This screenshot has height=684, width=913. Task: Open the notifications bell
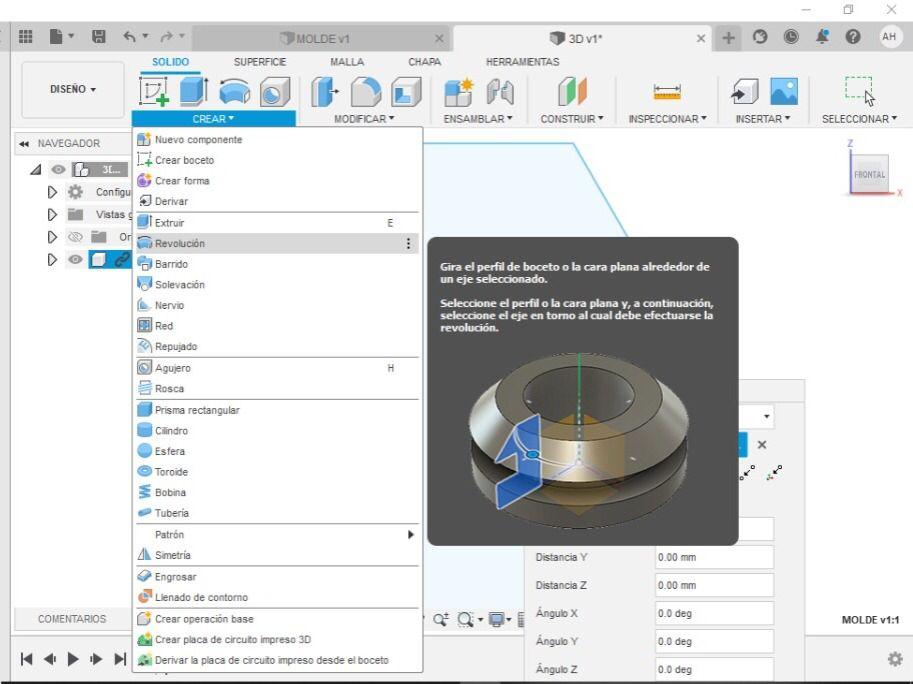pyautogui.click(x=822, y=37)
